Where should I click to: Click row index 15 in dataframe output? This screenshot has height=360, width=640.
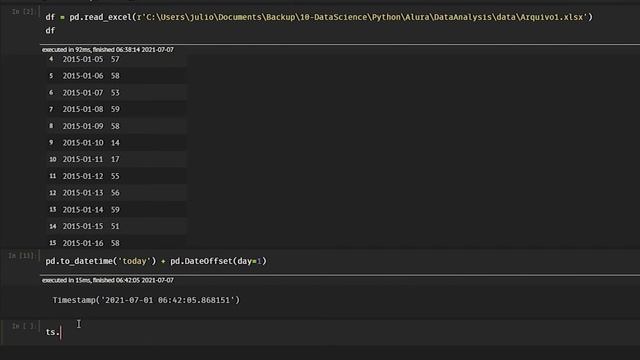[x=53, y=243]
